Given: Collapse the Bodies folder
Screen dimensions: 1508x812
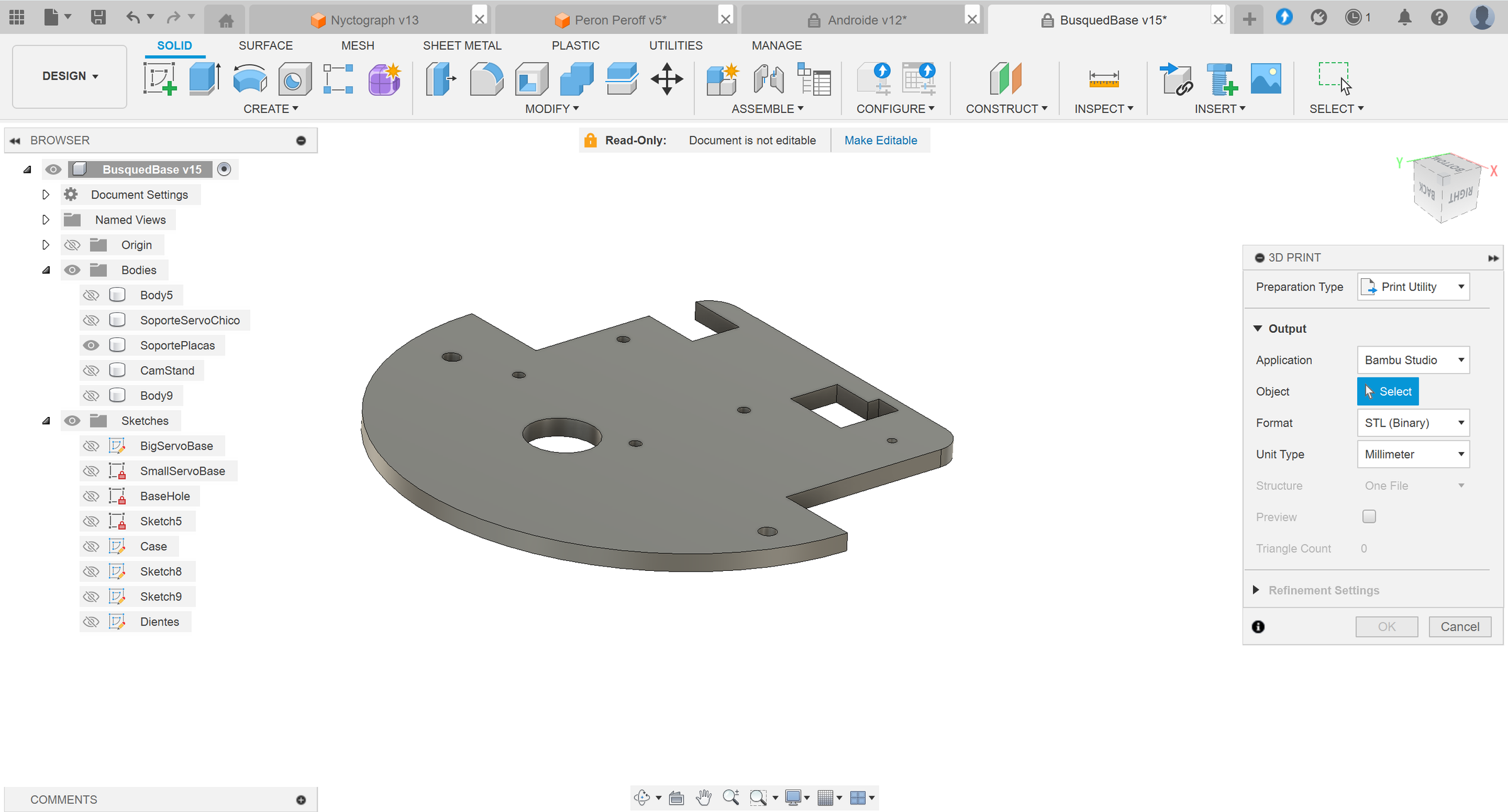Looking at the screenshot, I should click(45, 270).
